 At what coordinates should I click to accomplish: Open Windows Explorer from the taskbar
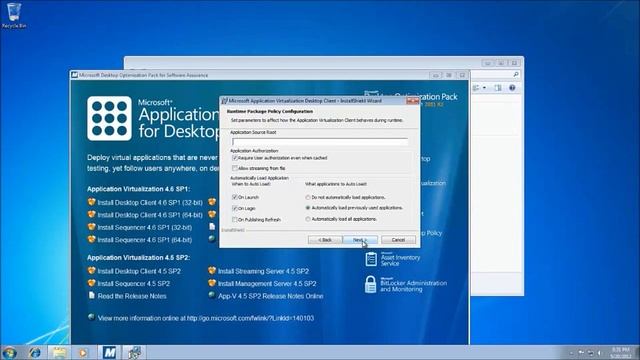pos(59,353)
